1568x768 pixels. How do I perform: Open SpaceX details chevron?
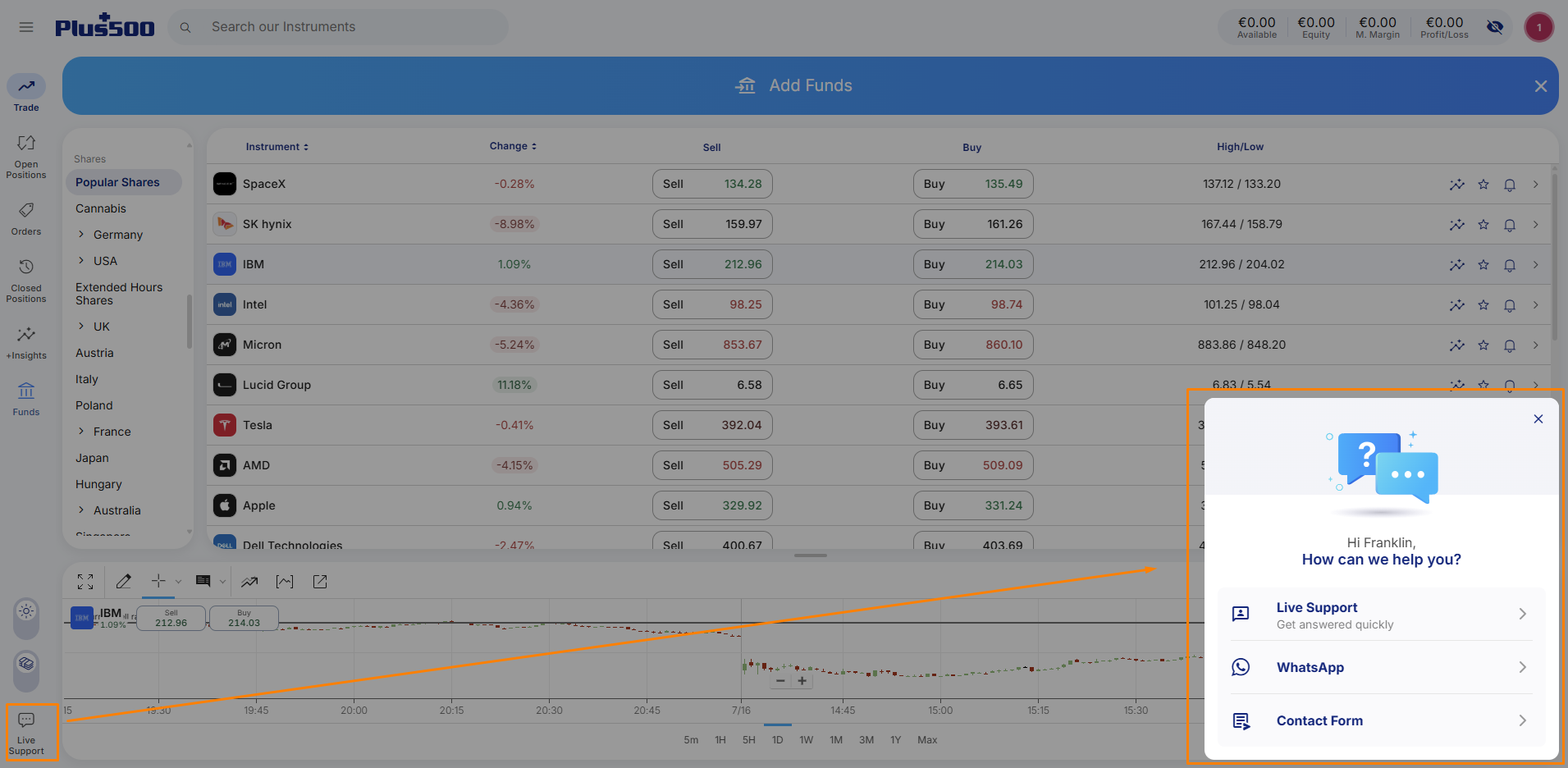coord(1535,185)
